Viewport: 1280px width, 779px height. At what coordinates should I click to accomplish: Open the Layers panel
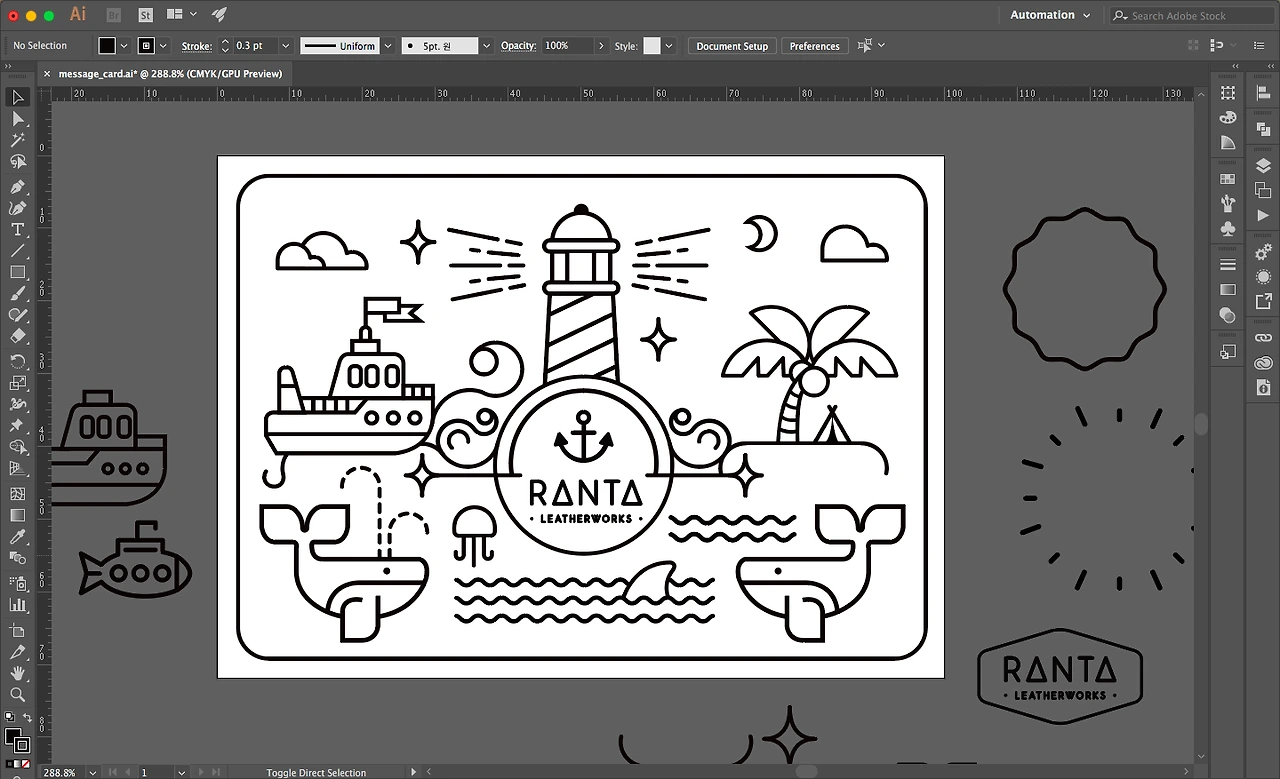click(x=1264, y=166)
